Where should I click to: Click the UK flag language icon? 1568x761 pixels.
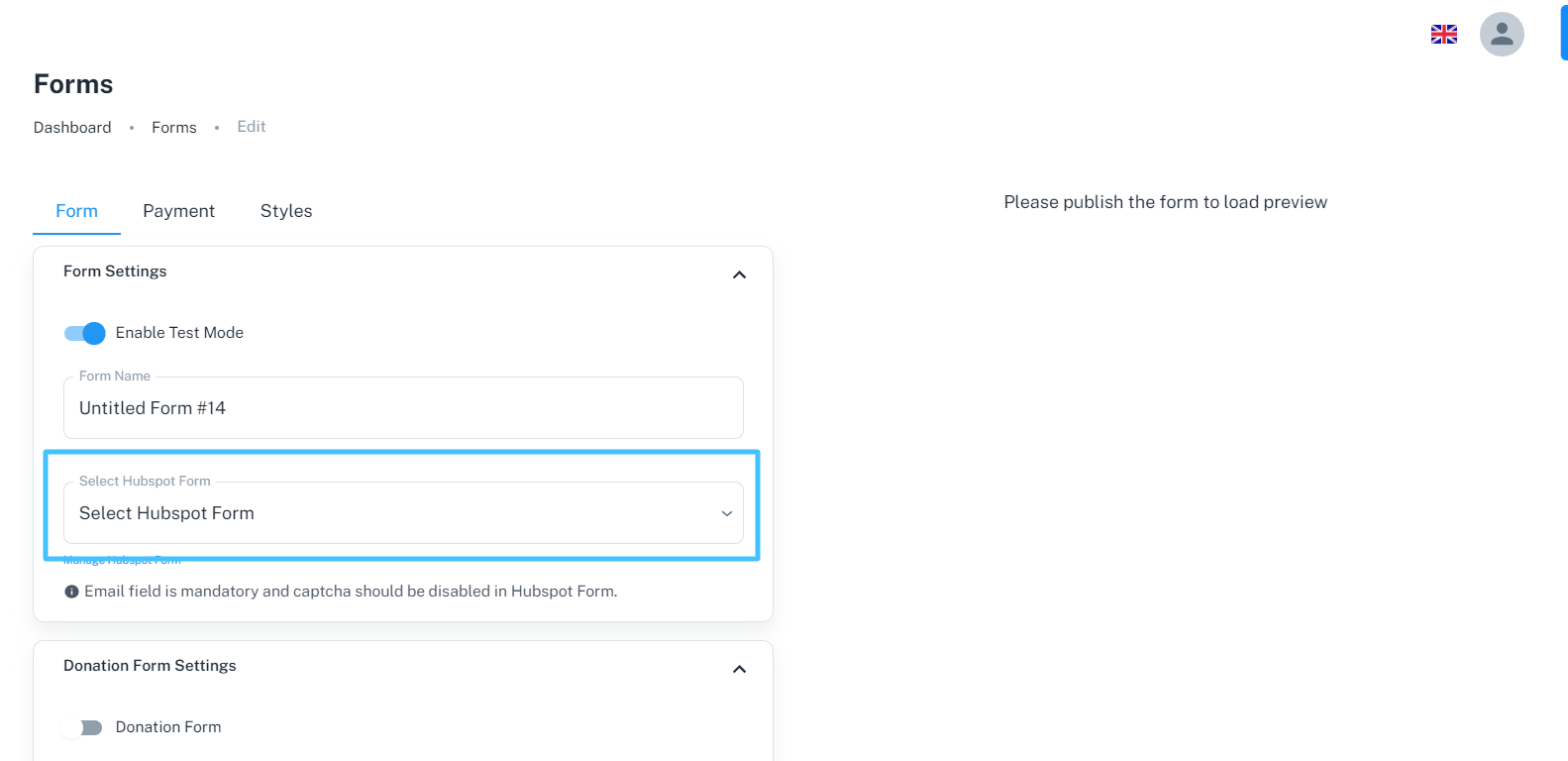tap(1443, 33)
